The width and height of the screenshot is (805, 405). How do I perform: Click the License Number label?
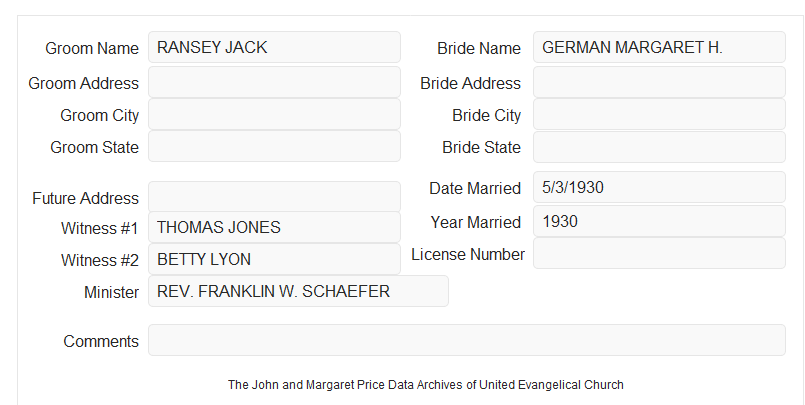pos(468,255)
